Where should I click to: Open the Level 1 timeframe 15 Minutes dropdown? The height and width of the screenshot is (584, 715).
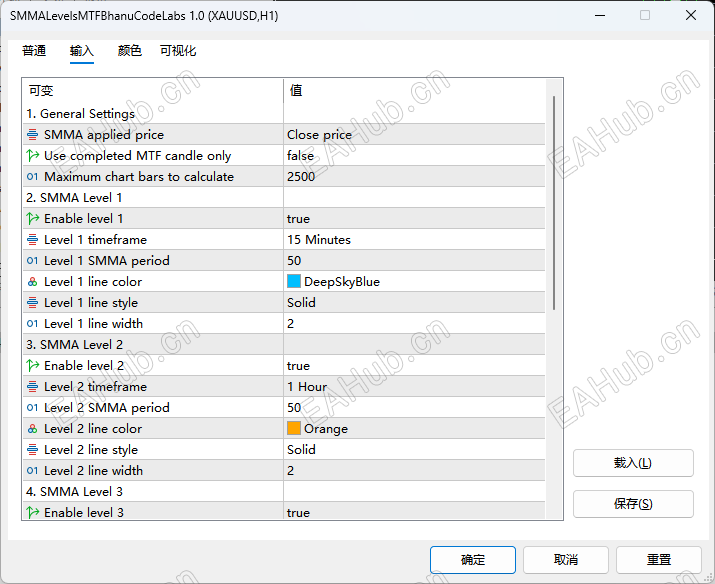point(414,240)
